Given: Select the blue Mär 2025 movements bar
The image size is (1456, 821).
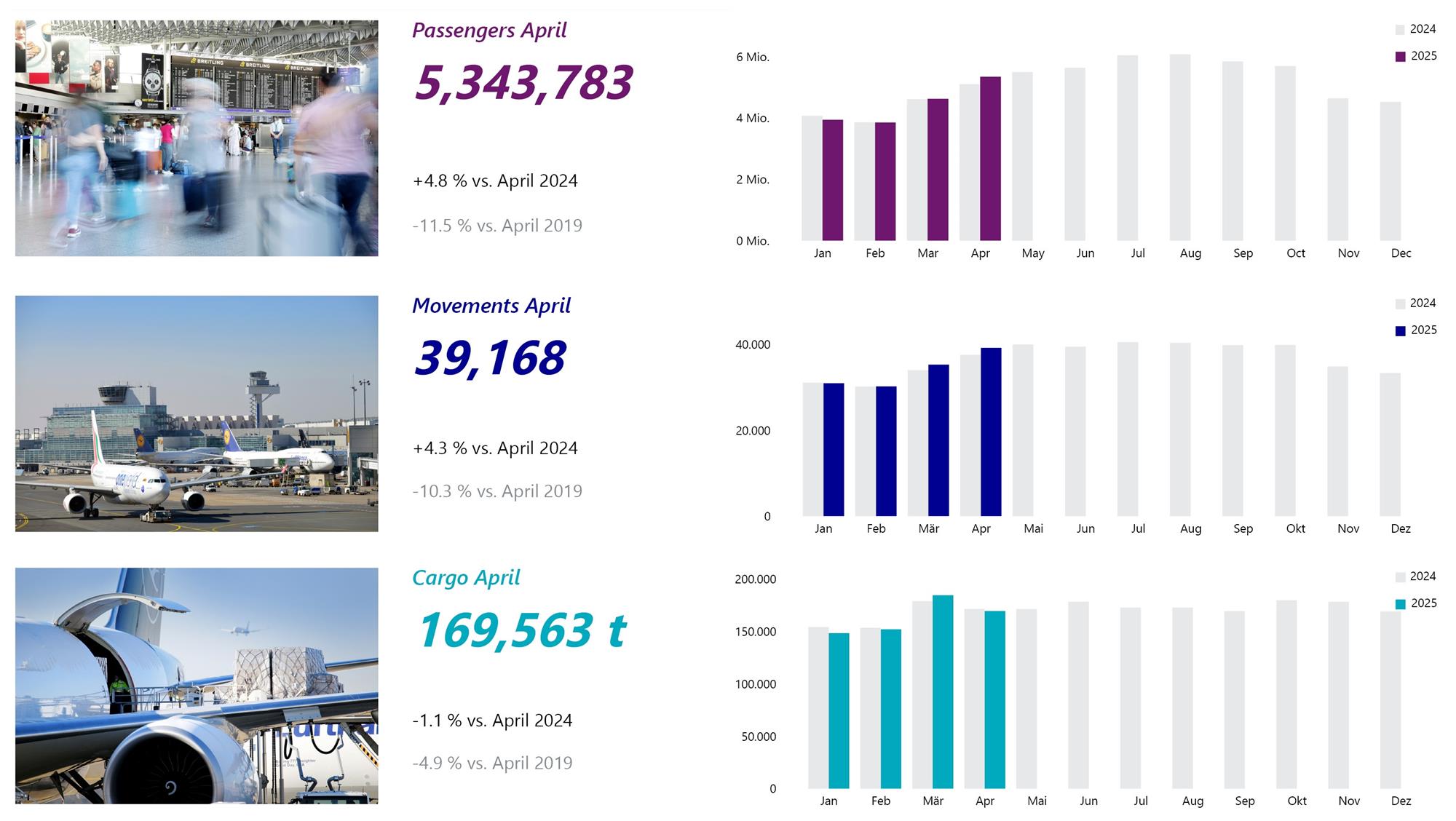Looking at the screenshot, I should pos(938,440).
